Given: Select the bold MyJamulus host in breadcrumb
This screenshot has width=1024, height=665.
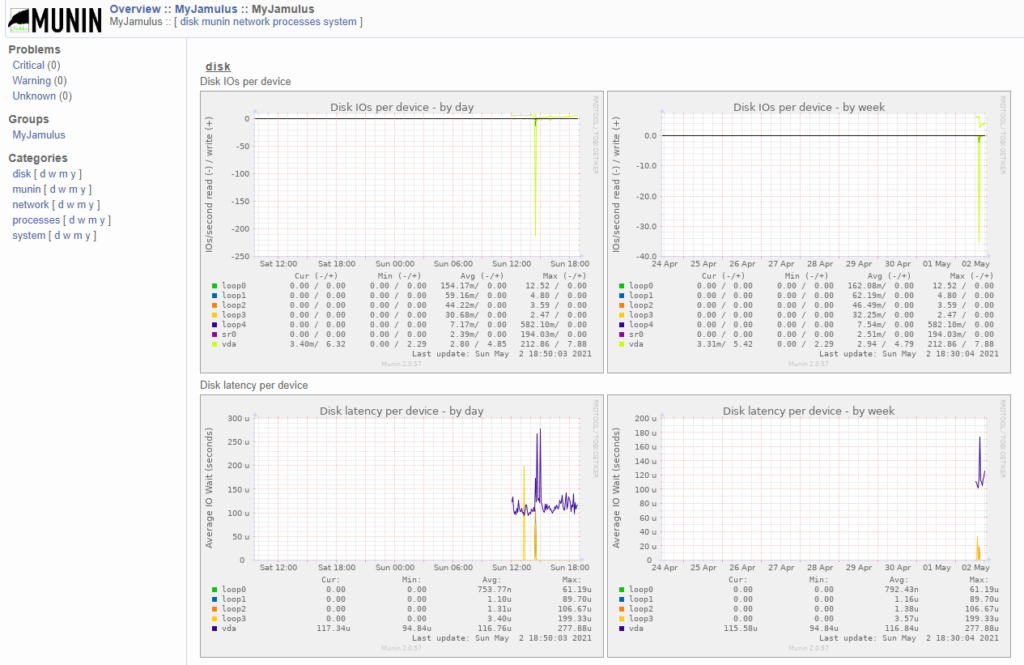Looking at the screenshot, I should [283, 9].
